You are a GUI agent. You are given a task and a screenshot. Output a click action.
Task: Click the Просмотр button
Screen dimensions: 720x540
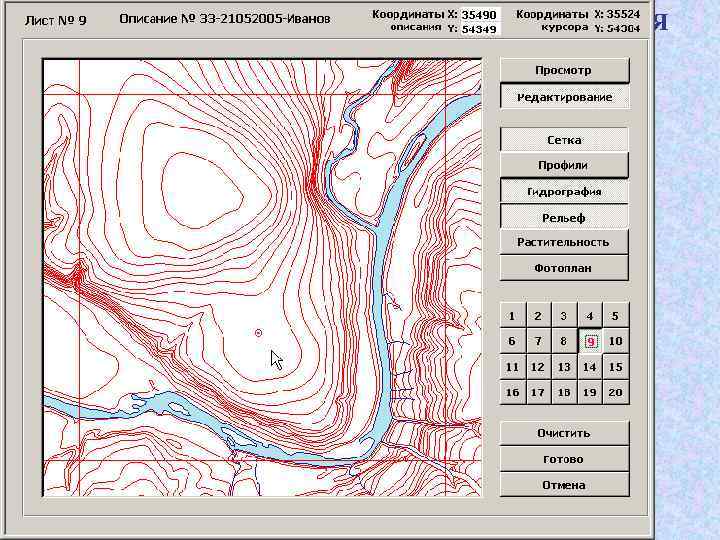[x=564, y=71]
